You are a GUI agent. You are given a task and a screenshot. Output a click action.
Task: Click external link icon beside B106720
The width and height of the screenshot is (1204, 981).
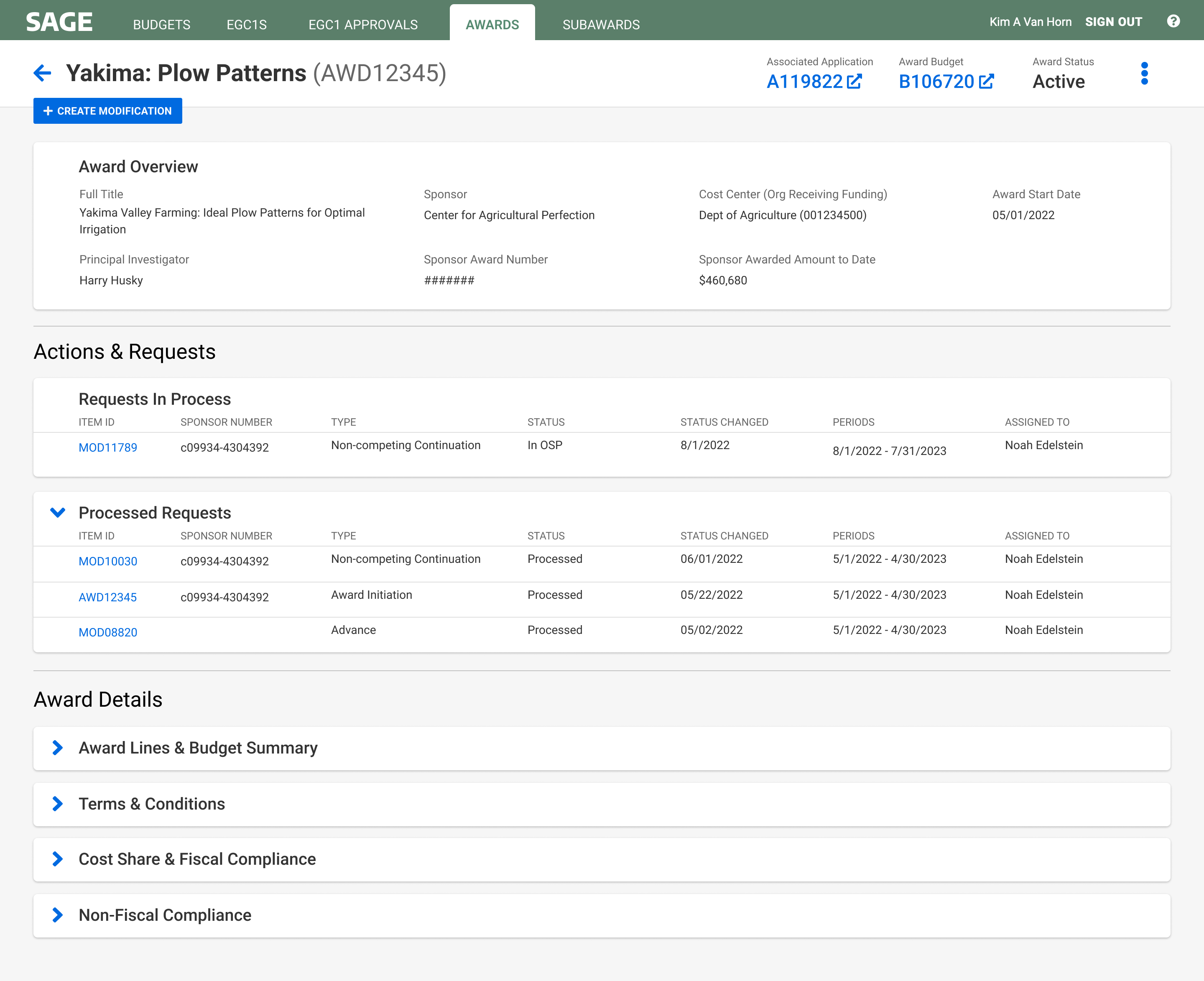click(987, 82)
